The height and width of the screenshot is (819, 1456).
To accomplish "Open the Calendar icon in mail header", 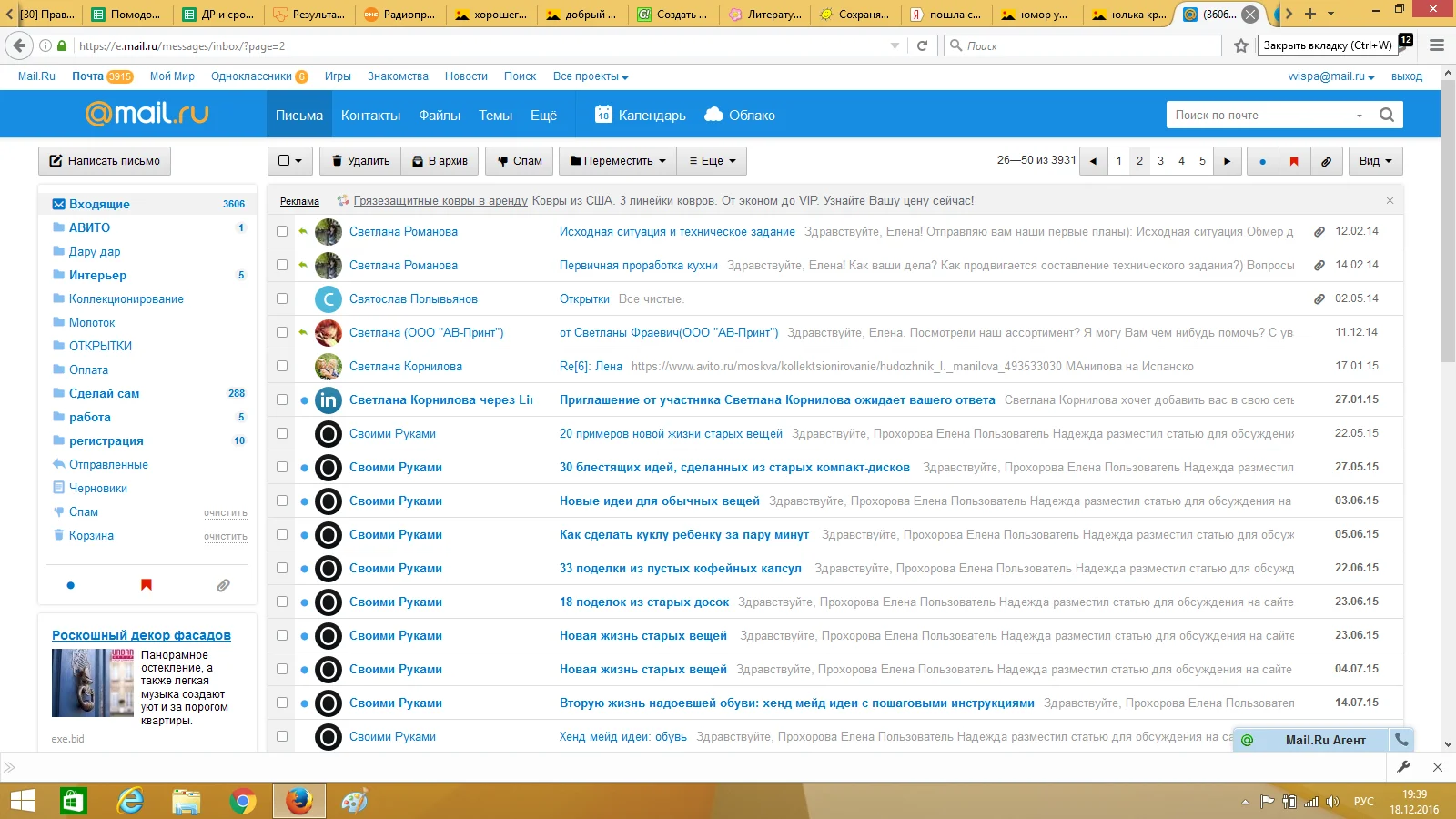I will point(603,115).
